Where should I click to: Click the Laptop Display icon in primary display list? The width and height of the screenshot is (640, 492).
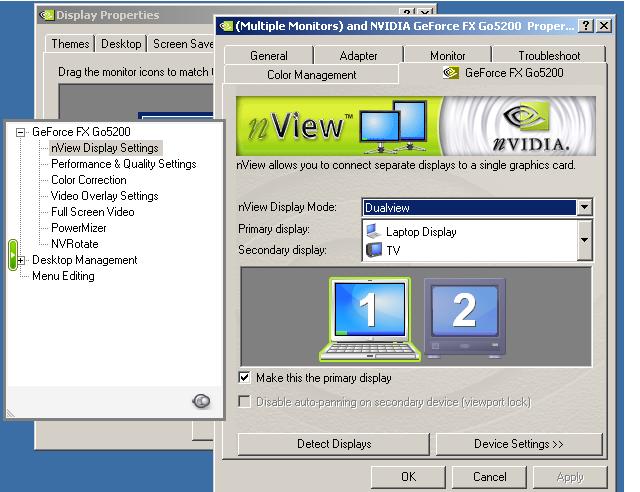[373, 231]
